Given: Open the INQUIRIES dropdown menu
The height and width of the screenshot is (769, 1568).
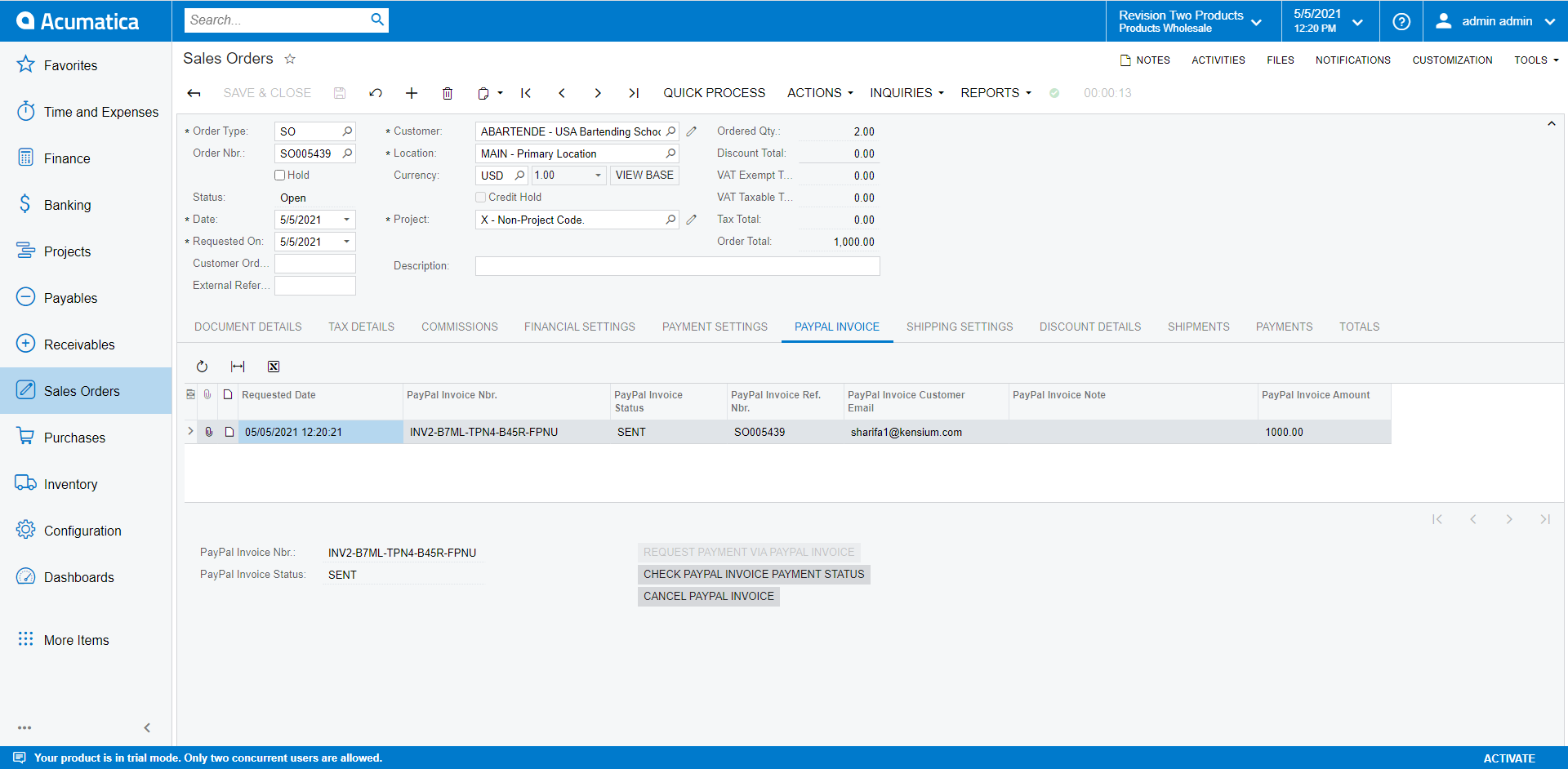Looking at the screenshot, I should tap(906, 93).
